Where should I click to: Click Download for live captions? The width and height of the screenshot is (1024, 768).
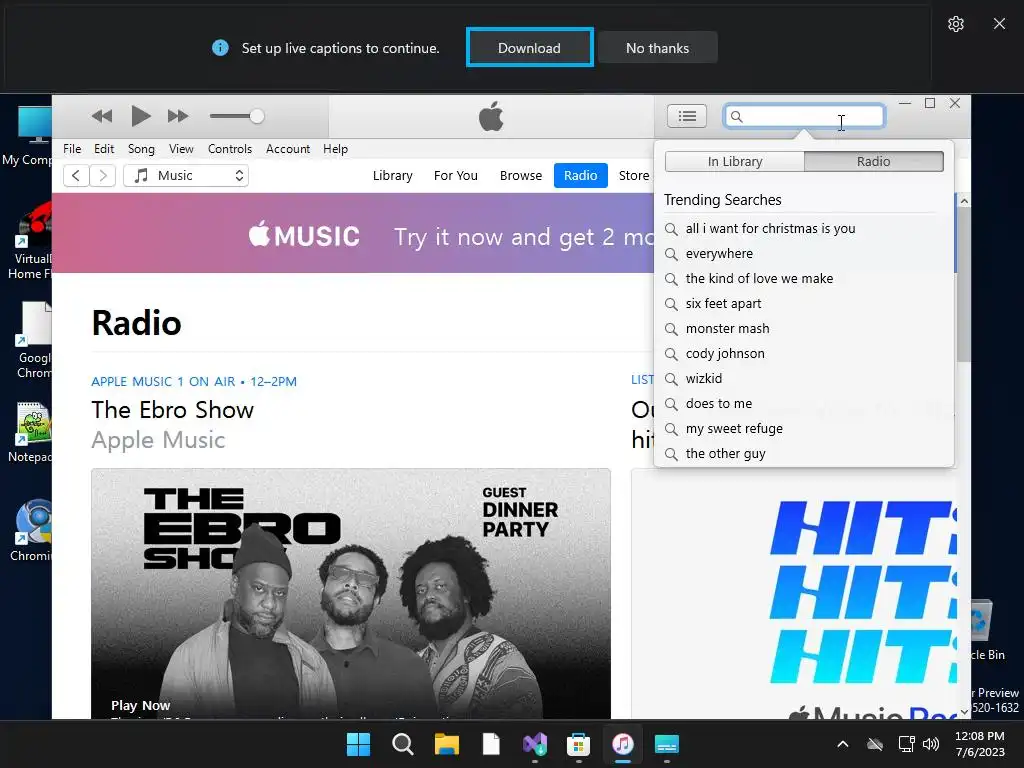530,48
